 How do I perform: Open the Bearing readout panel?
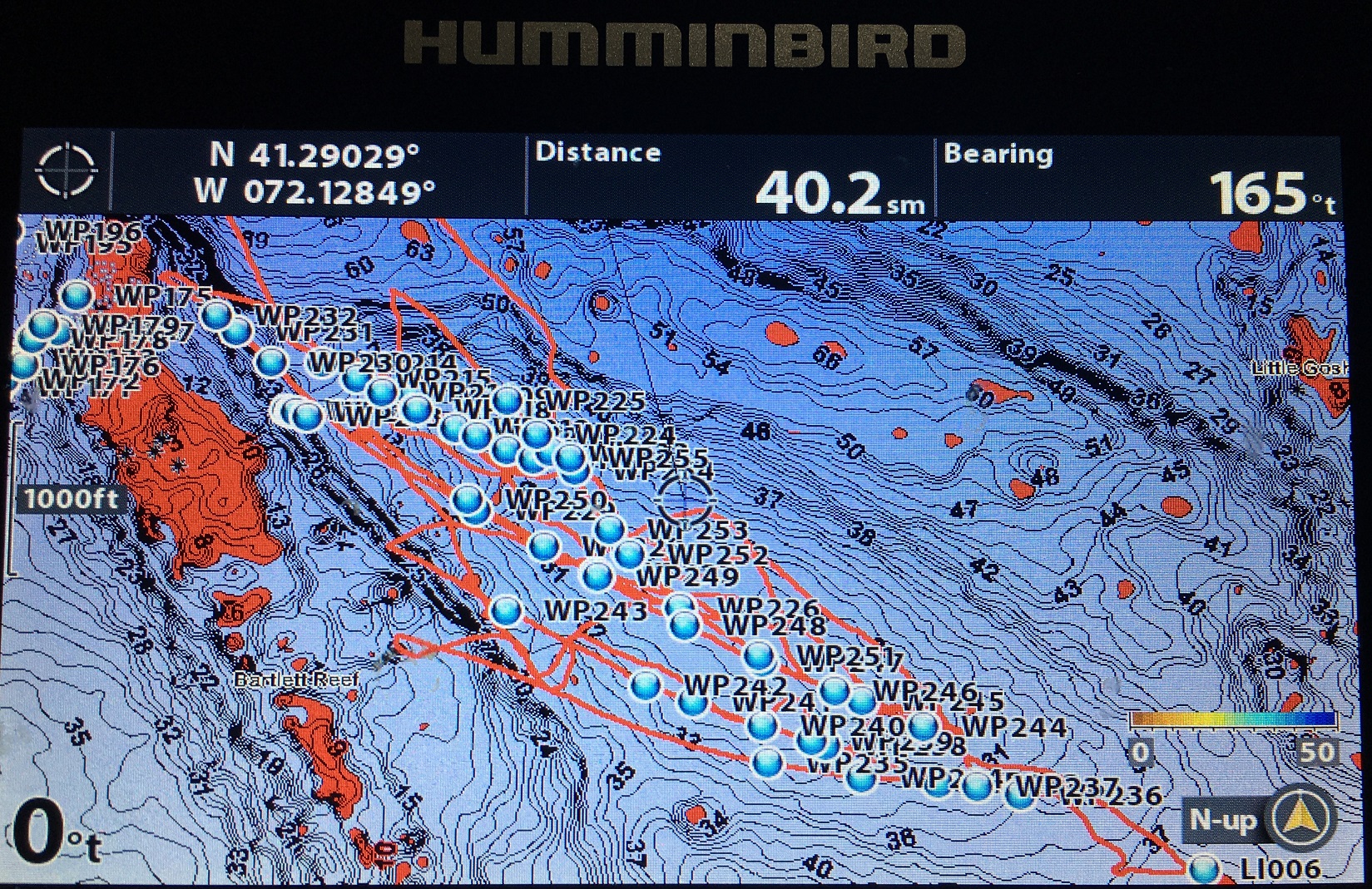coord(1137,176)
